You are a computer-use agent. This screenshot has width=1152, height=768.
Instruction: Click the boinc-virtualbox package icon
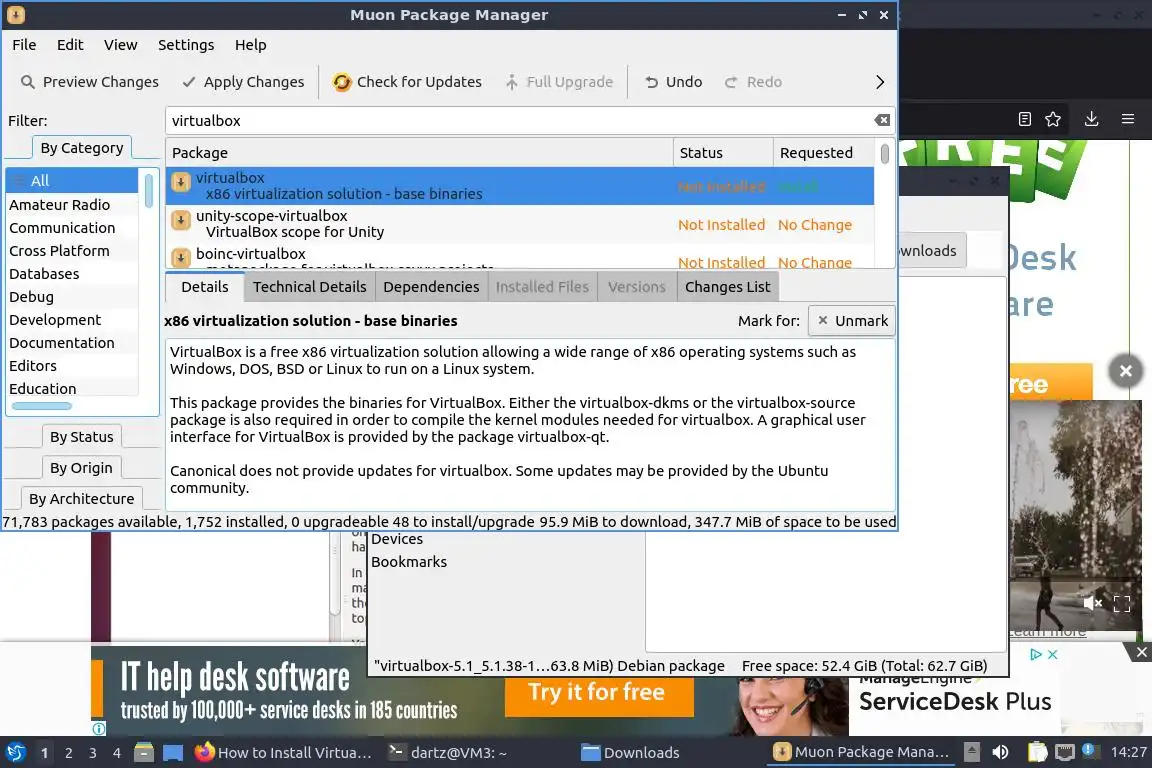pos(181,258)
